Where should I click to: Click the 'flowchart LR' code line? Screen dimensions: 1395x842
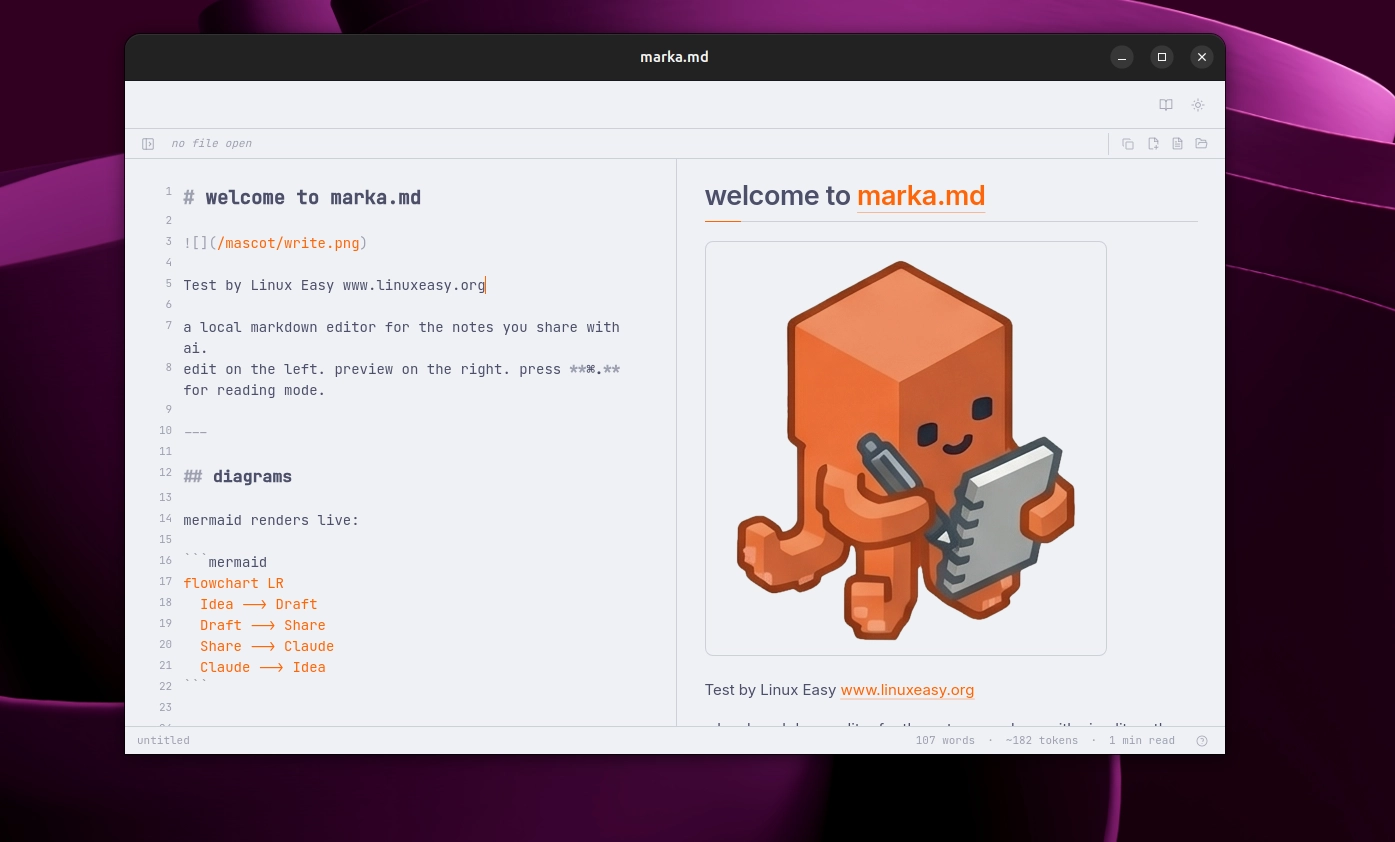click(234, 583)
